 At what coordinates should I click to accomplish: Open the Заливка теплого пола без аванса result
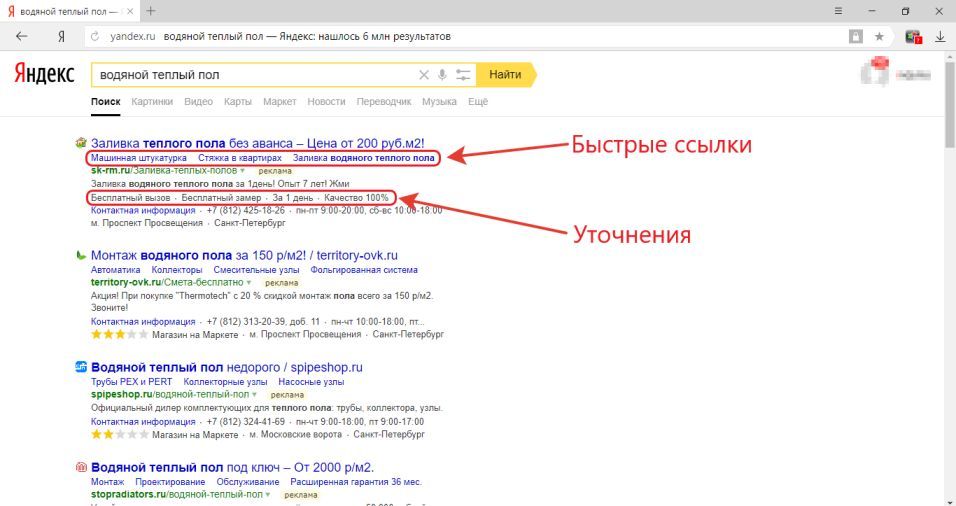[257, 143]
